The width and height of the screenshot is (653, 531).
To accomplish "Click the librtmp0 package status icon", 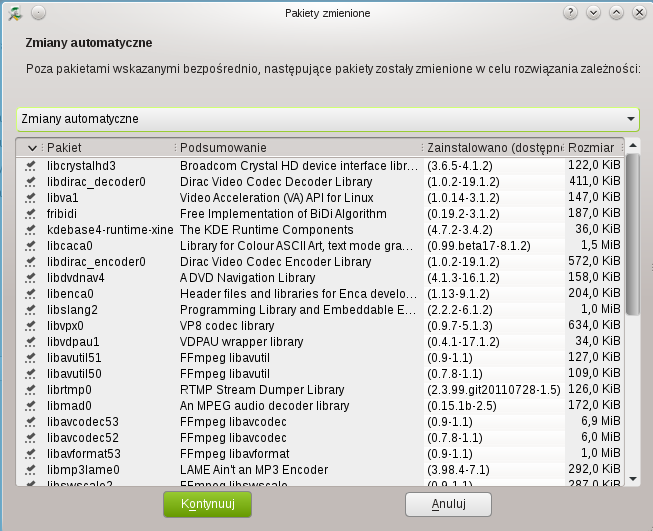I will click(31, 390).
